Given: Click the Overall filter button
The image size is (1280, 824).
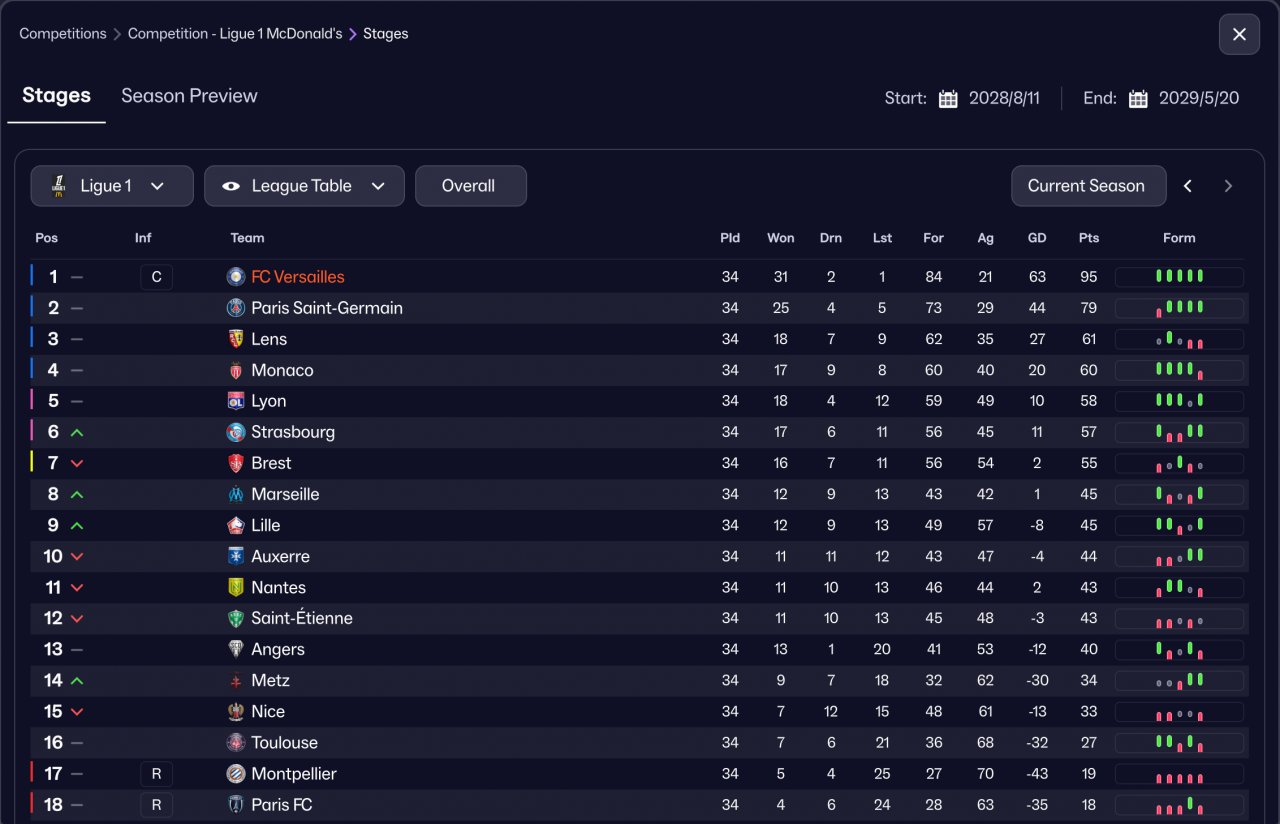Looking at the screenshot, I should (x=470, y=186).
